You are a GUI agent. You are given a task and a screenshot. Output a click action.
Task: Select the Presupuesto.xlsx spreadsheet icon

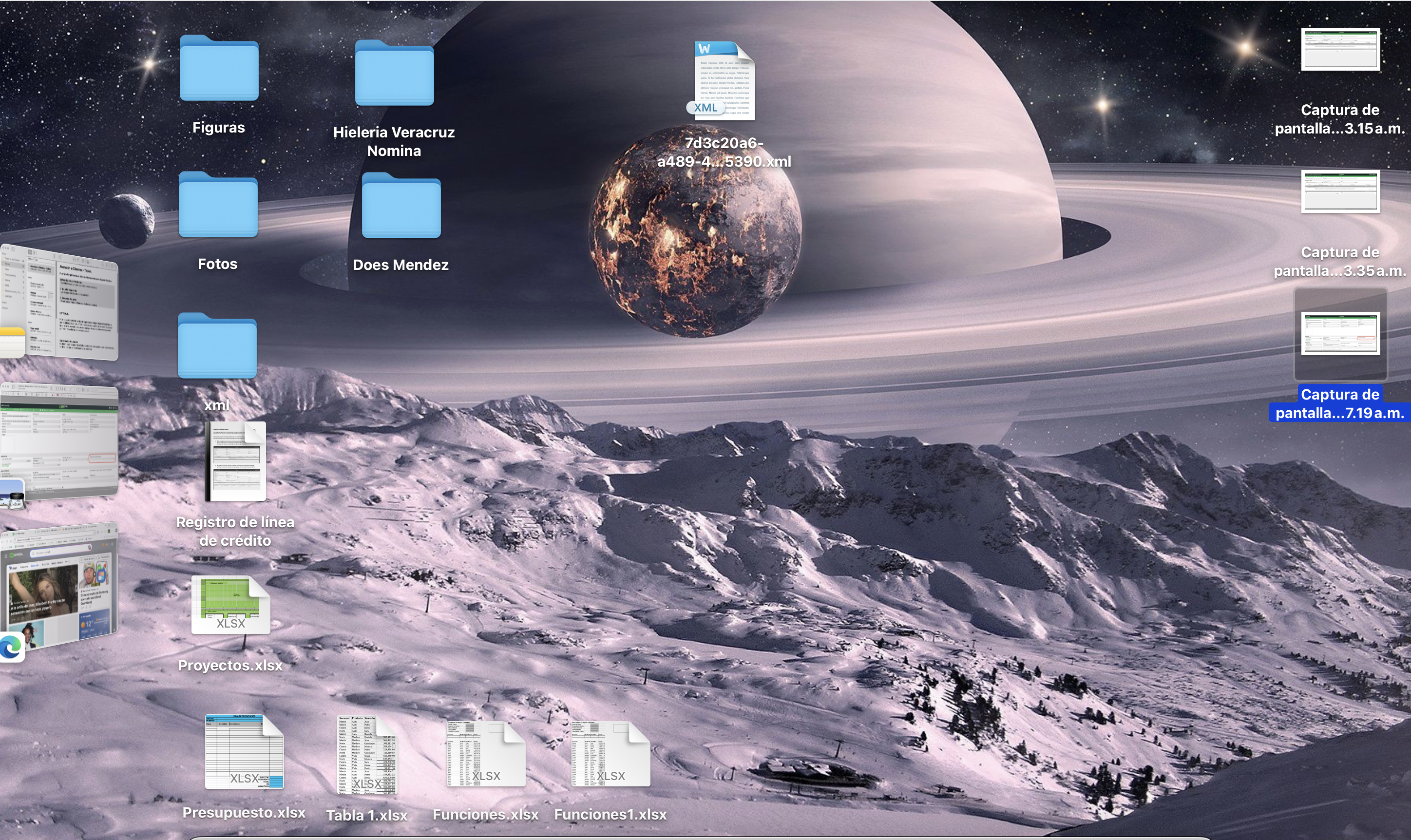[244, 752]
